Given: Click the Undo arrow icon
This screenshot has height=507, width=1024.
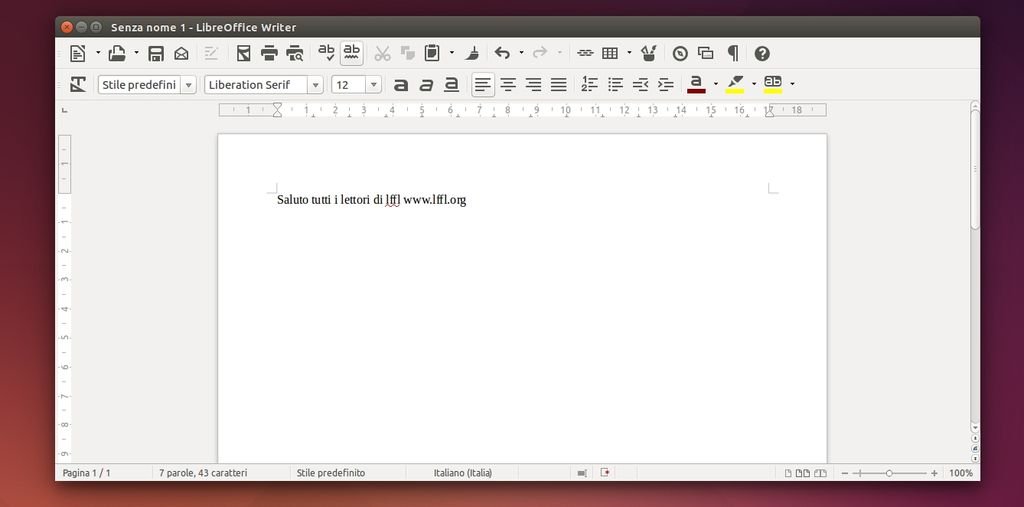Looking at the screenshot, I should (x=502, y=53).
